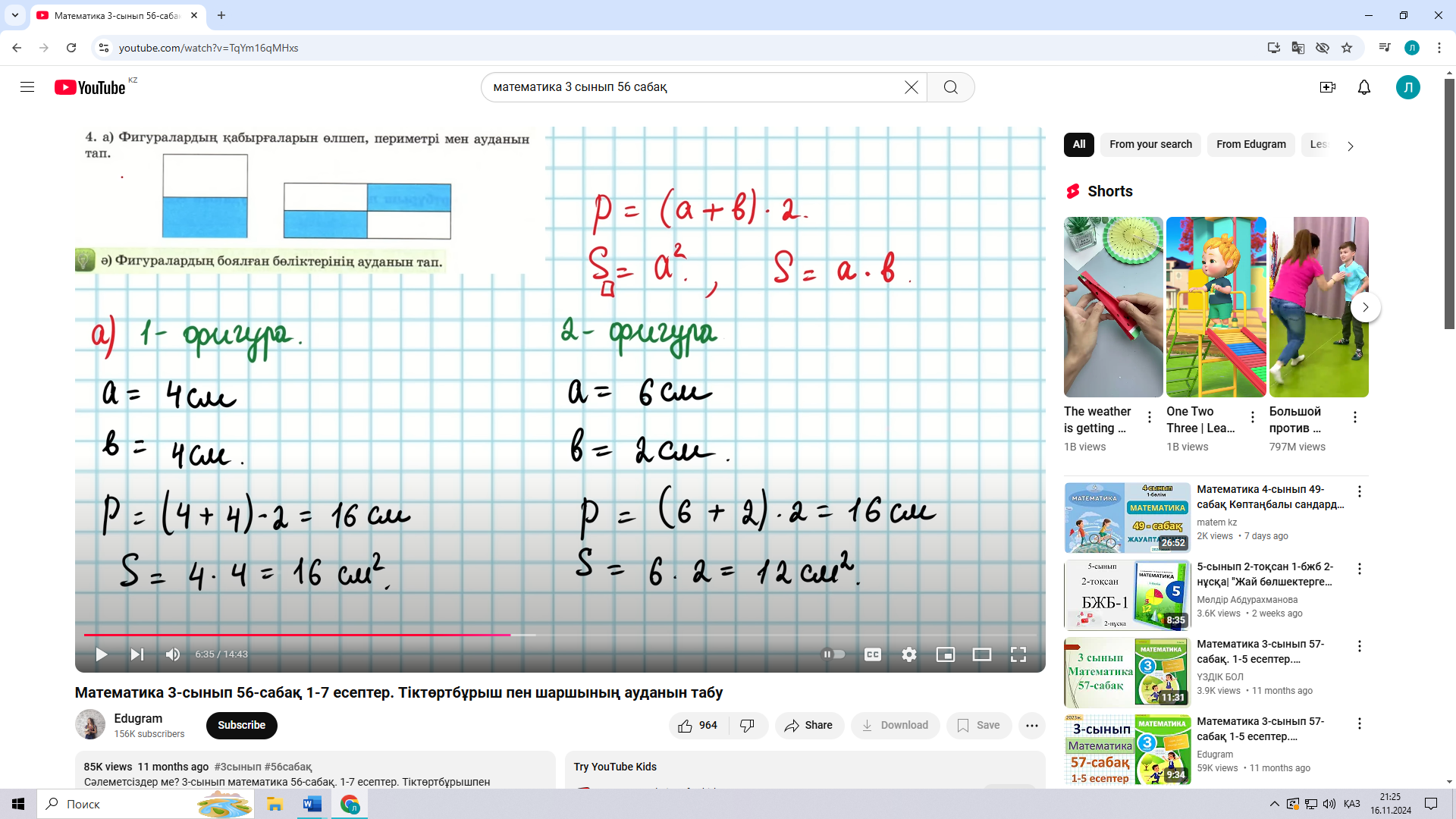
Task: Subscribe to the Edugram channel
Action: click(241, 725)
